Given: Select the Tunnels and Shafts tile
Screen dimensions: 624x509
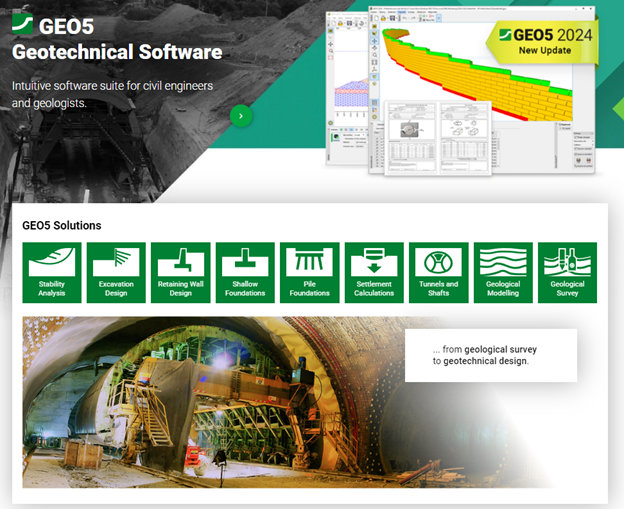Looking at the screenshot, I should pos(439,273).
